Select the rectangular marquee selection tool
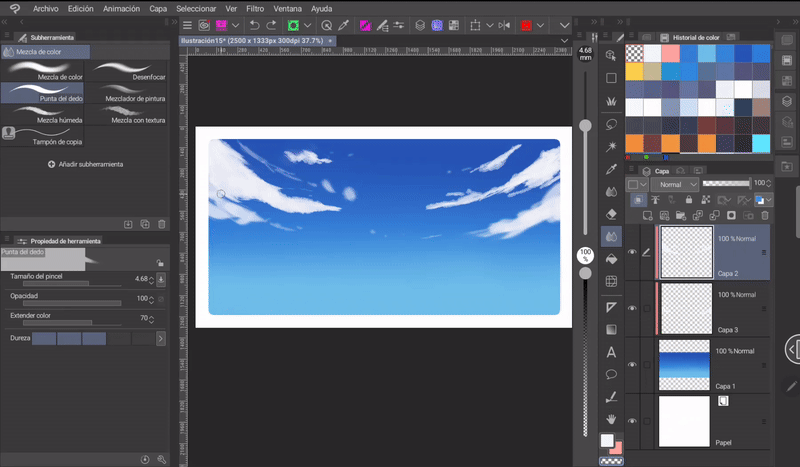800x467 pixels. (611, 78)
